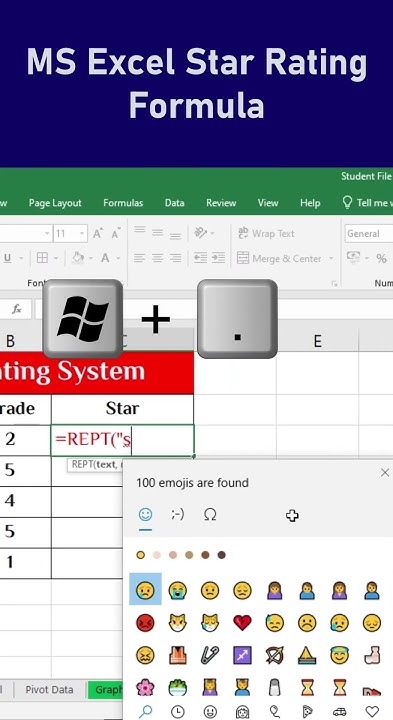Screen dimensions: 393x720
Task: Open transport car emoji category
Action: pos(340,712)
